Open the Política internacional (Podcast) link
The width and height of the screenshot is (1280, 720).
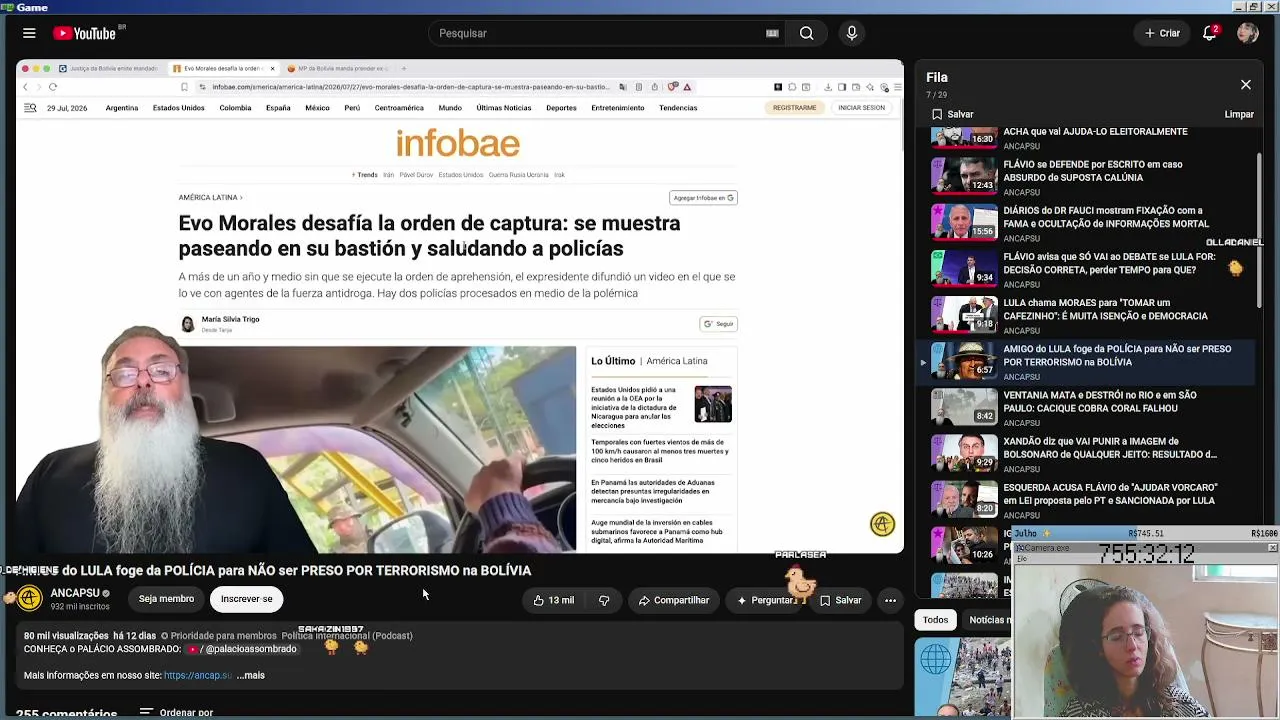point(347,636)
